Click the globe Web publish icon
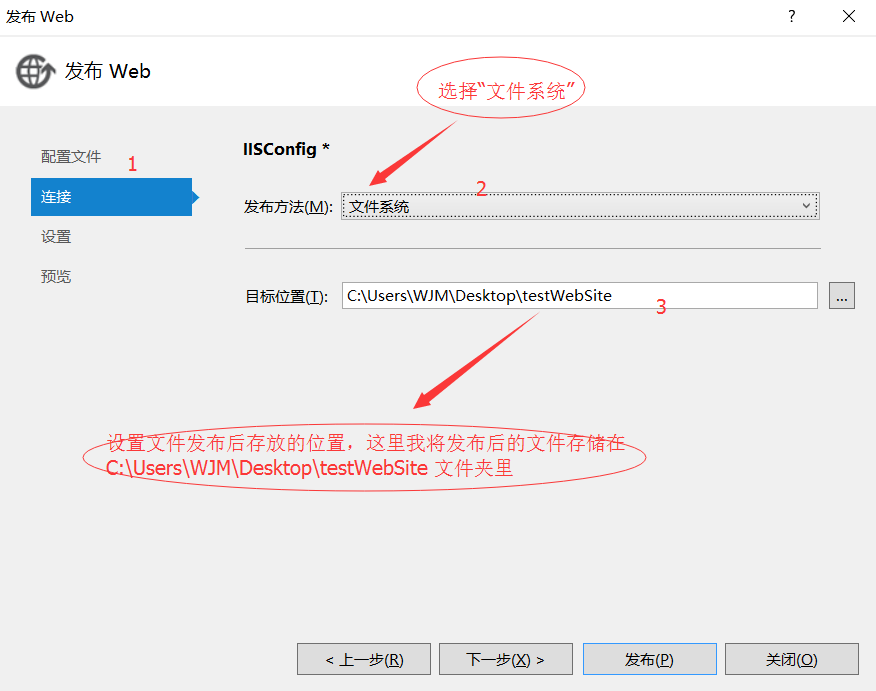The width and height of the screenshot is (876, 691). pyautogui.click(x=35, y=71)
